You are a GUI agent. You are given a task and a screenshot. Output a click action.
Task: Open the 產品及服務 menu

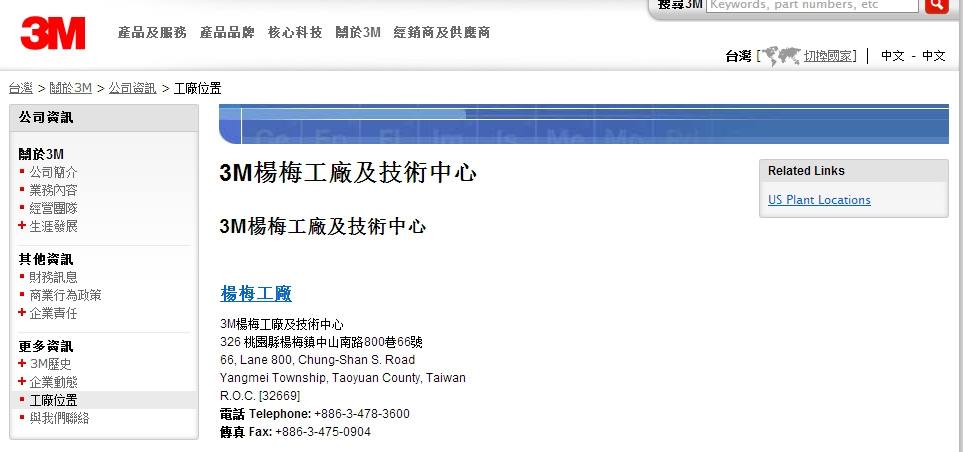tap(152, 33)
